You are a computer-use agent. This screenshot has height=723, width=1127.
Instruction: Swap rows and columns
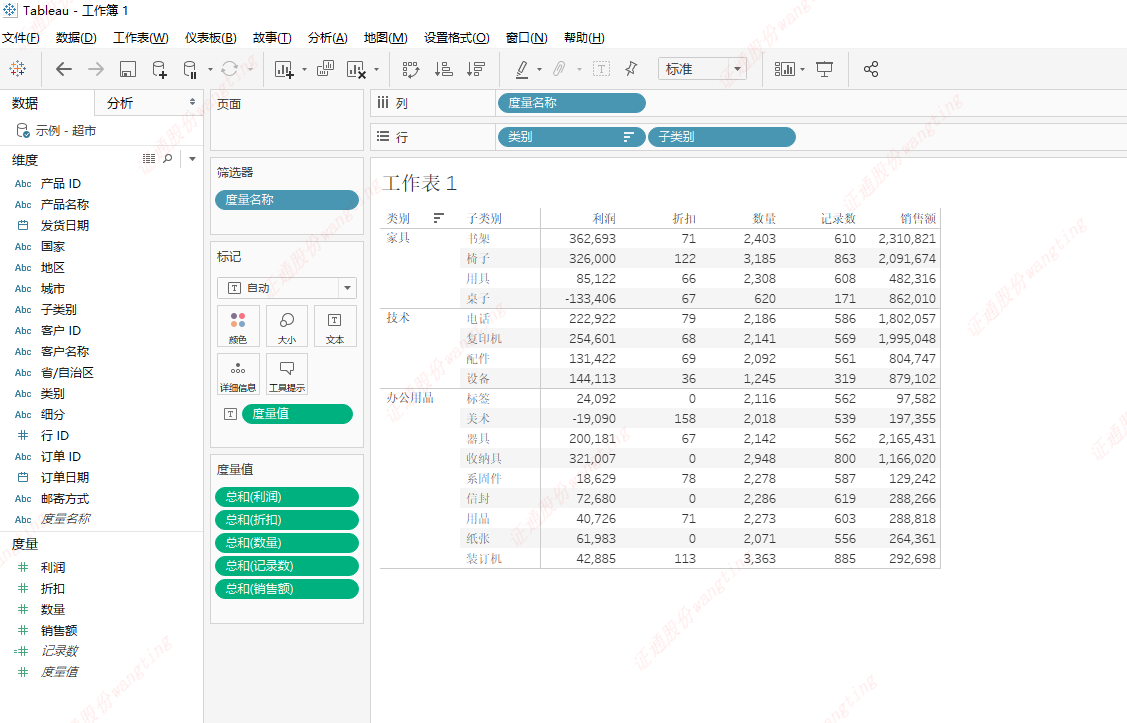(x=410, y=69)
